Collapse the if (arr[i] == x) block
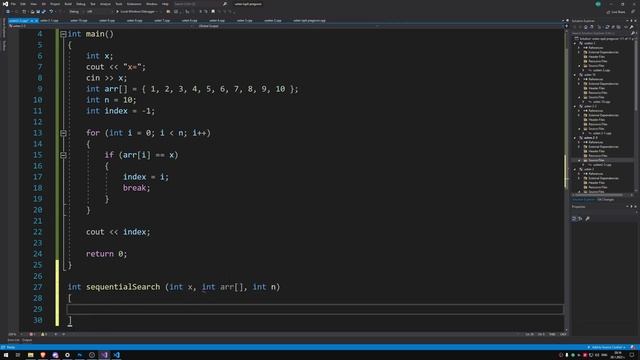 click(x=63, y=155)
